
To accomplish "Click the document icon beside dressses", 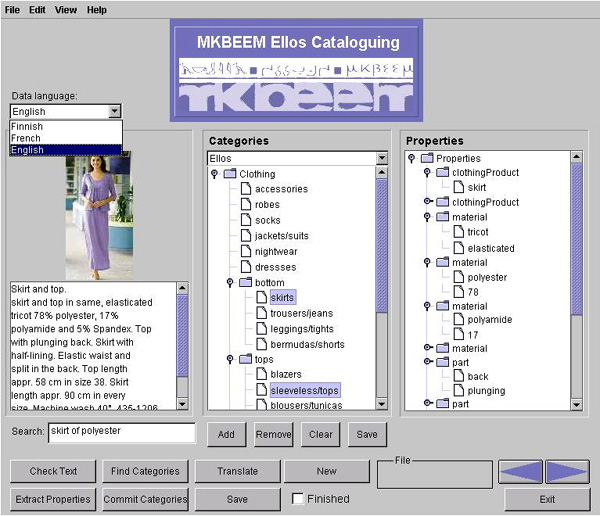I will tap(246, 267).
